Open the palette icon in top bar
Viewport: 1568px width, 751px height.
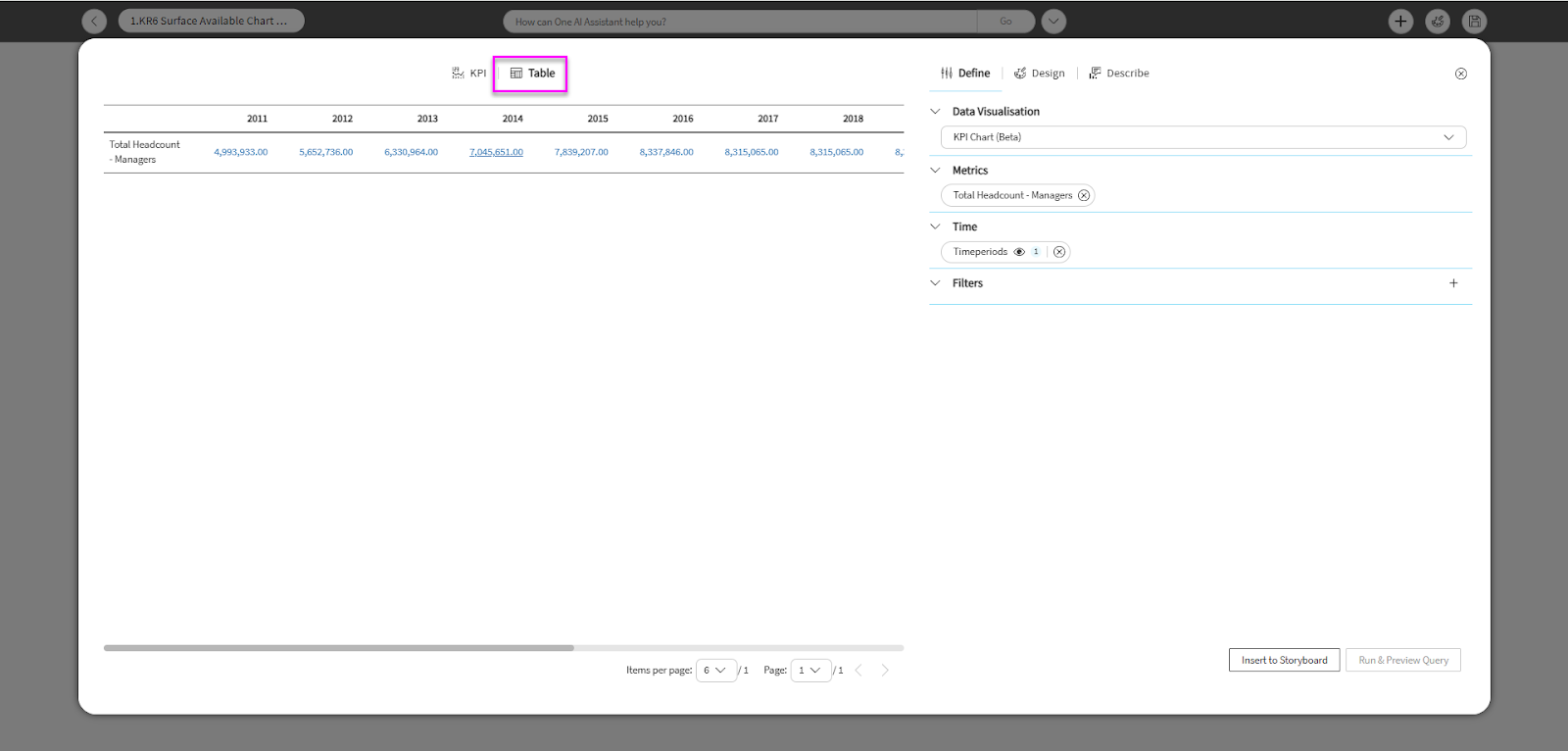pos(1438,21)
